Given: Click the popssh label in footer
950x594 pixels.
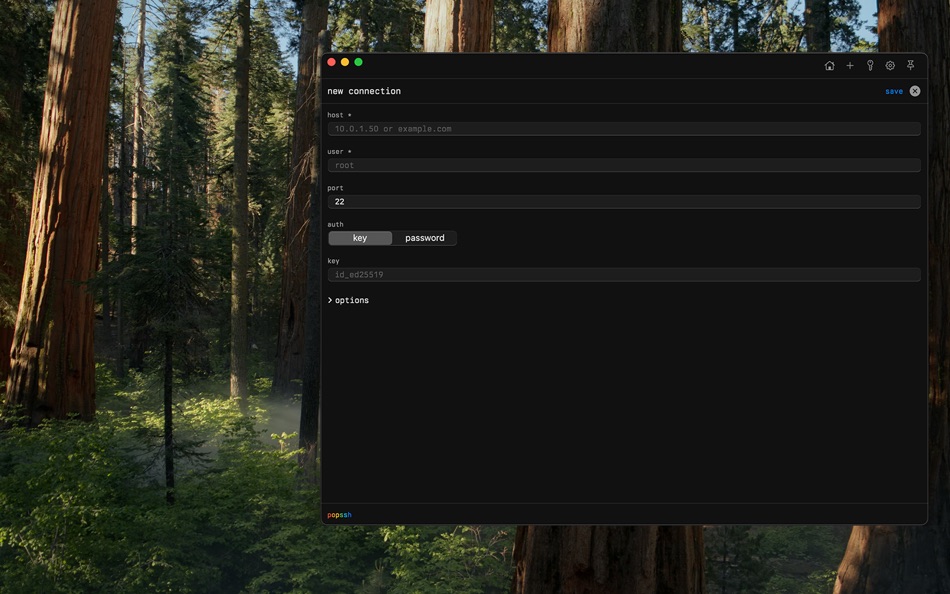Looking at the screenshot, I should click(x=339, y=515).
